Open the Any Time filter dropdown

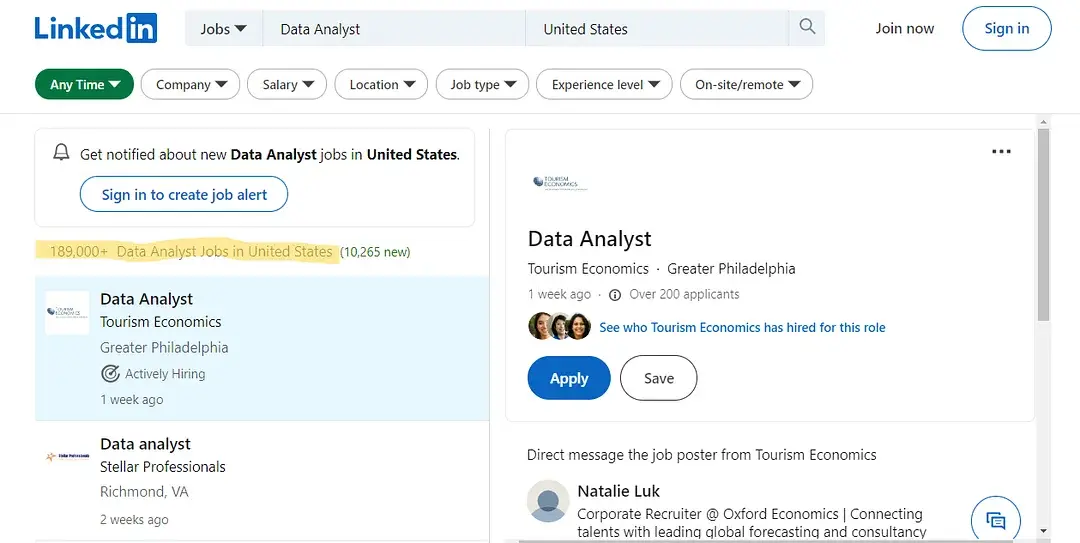[x=84, y=85]
